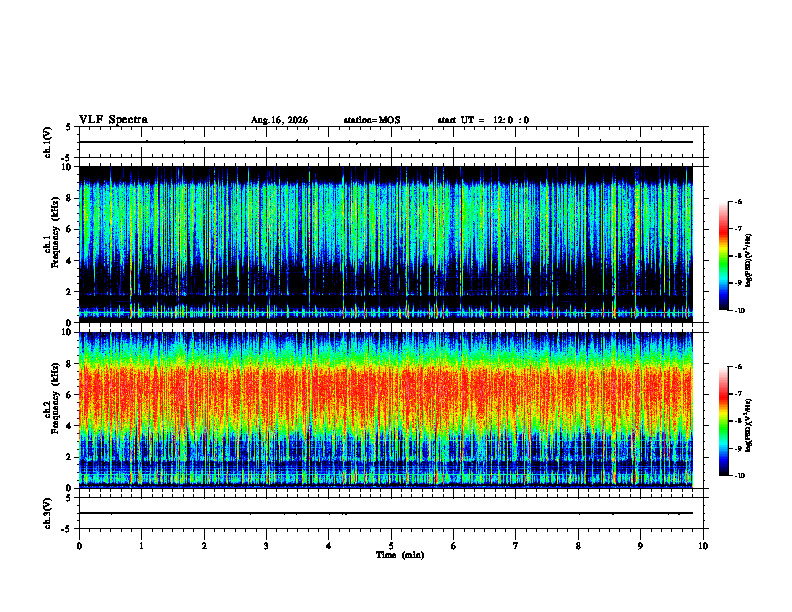
Task: Select the date text "Aug.16, 2026"
Action: click(x=279, y=120)
